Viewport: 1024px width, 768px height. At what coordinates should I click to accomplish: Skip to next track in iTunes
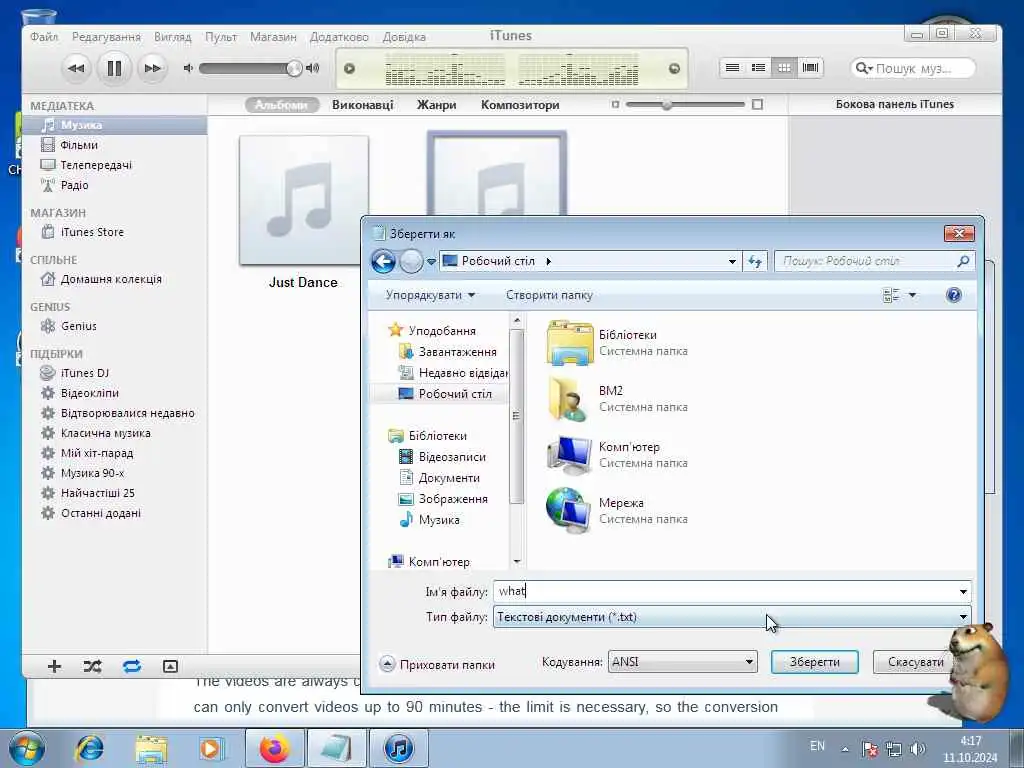click(152, 68)
